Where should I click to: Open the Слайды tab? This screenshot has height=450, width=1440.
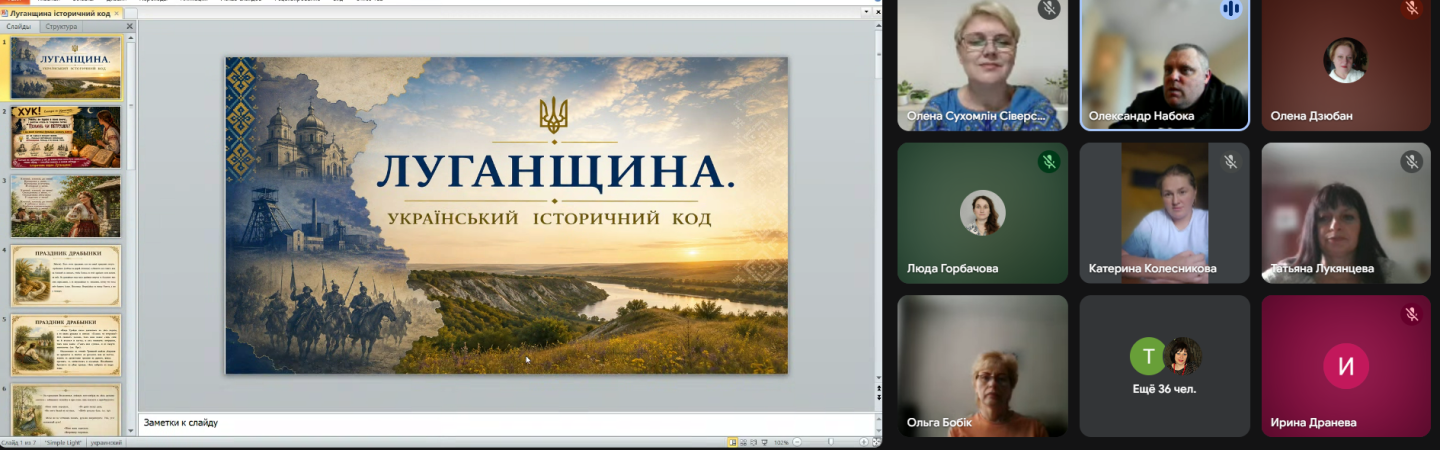point(19,26)
